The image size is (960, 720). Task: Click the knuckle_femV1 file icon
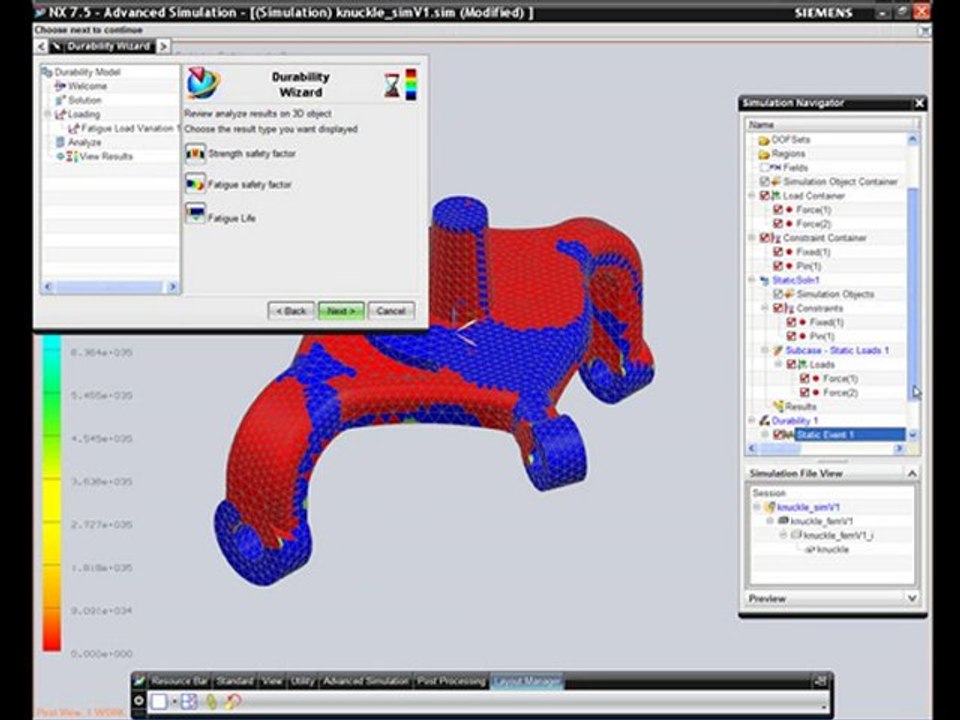click(x=783, y=521)
